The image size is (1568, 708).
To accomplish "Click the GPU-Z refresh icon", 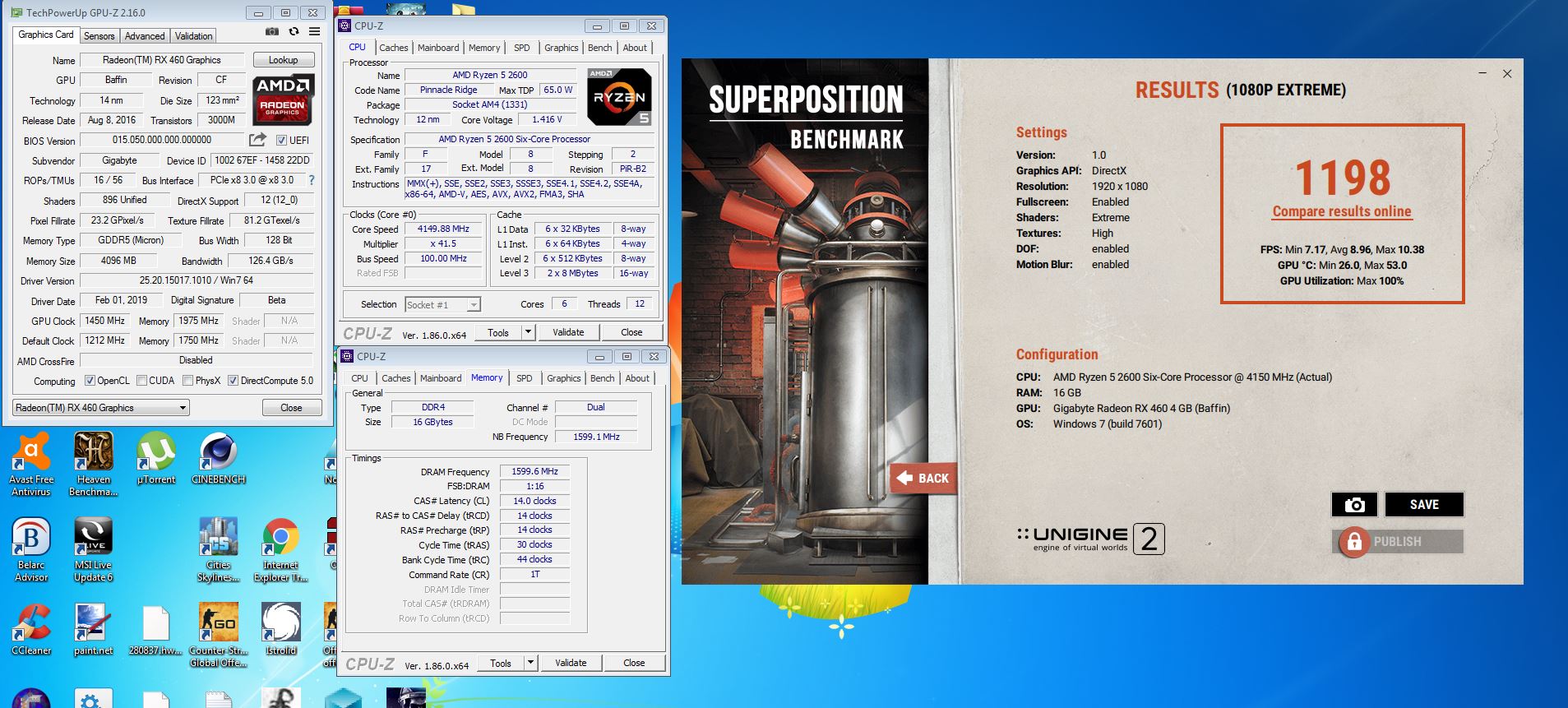I will coord(294,32).
